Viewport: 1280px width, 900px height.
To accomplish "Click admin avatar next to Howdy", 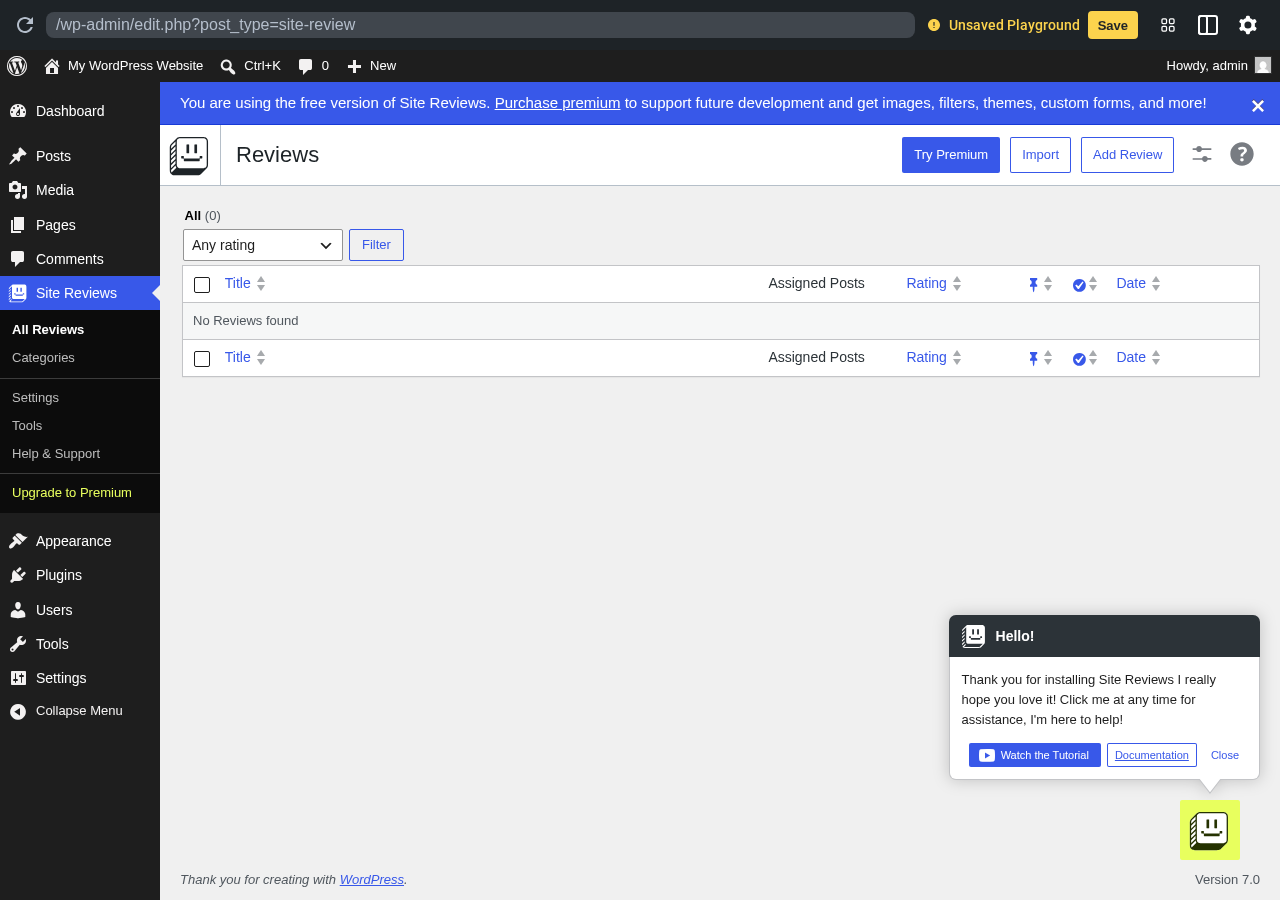I will pos(1263,65).
